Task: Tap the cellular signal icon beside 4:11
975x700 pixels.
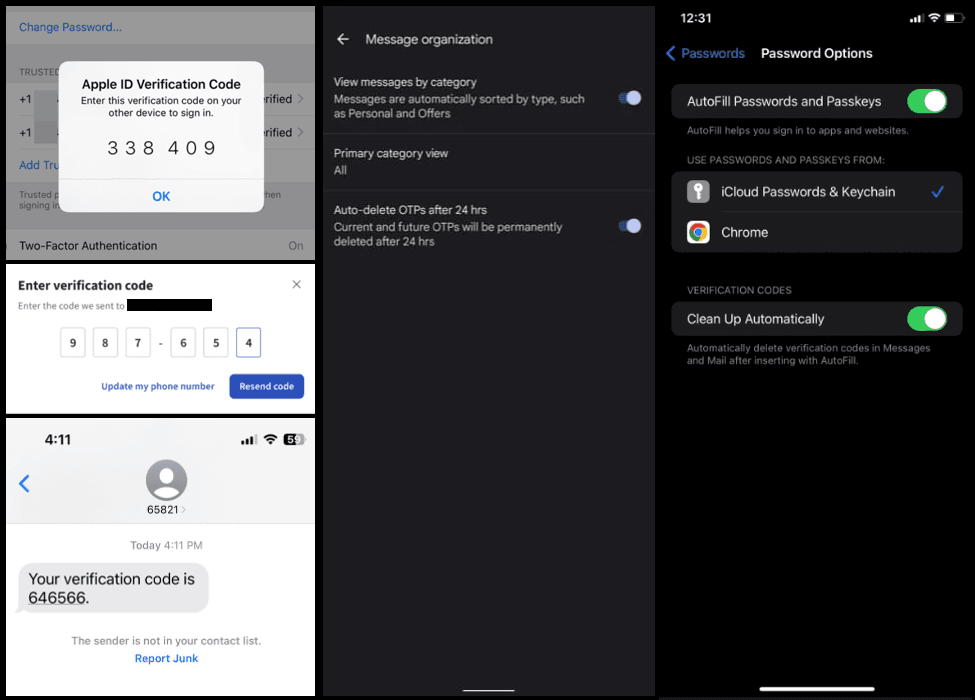Action: (x=249, y=440)
